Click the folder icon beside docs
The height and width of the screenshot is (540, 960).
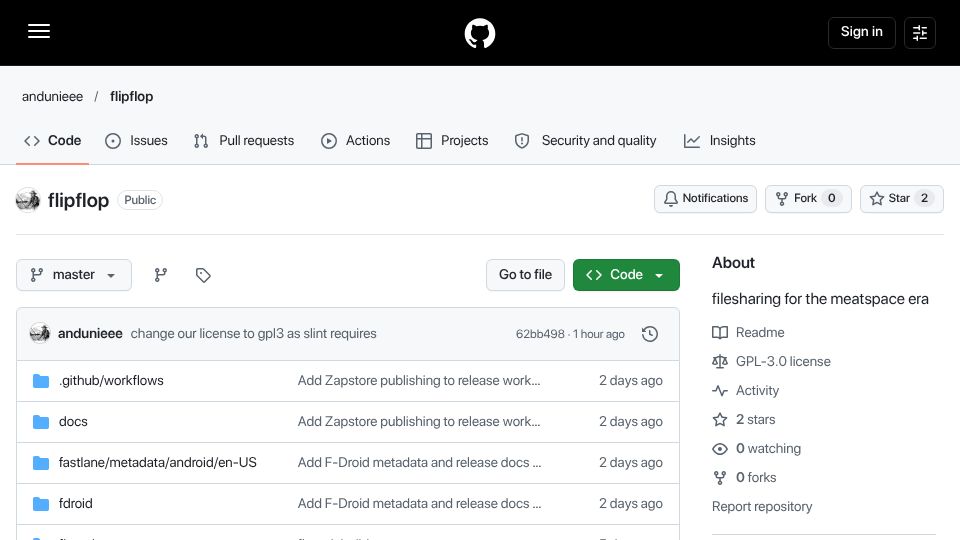(x=41, y=422)
